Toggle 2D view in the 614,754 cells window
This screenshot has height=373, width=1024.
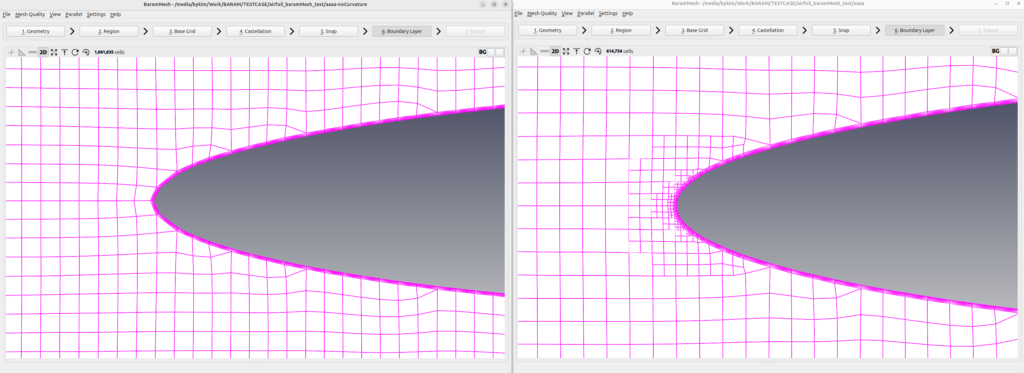(555, 51)
